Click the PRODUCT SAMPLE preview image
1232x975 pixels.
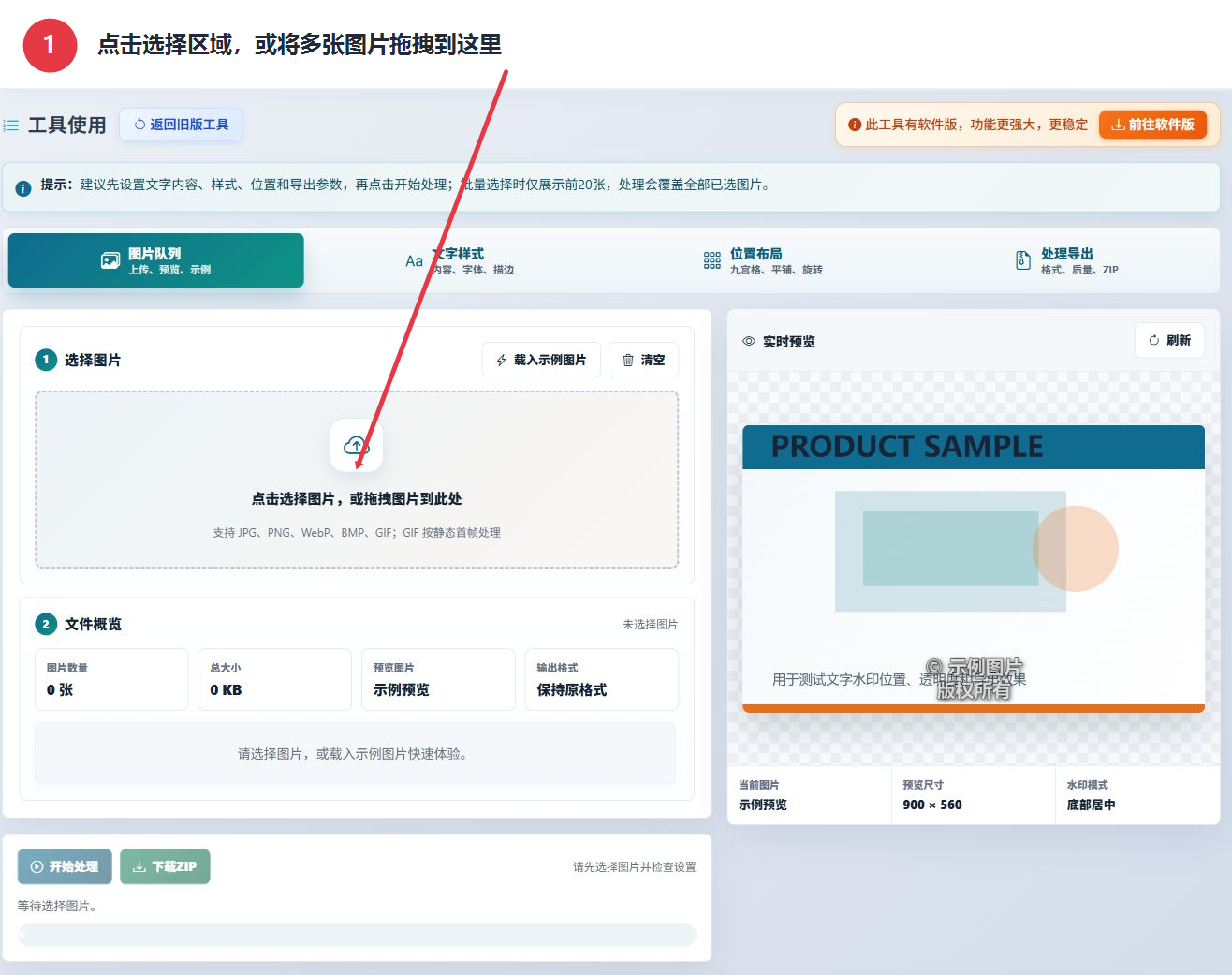[974, 569]
